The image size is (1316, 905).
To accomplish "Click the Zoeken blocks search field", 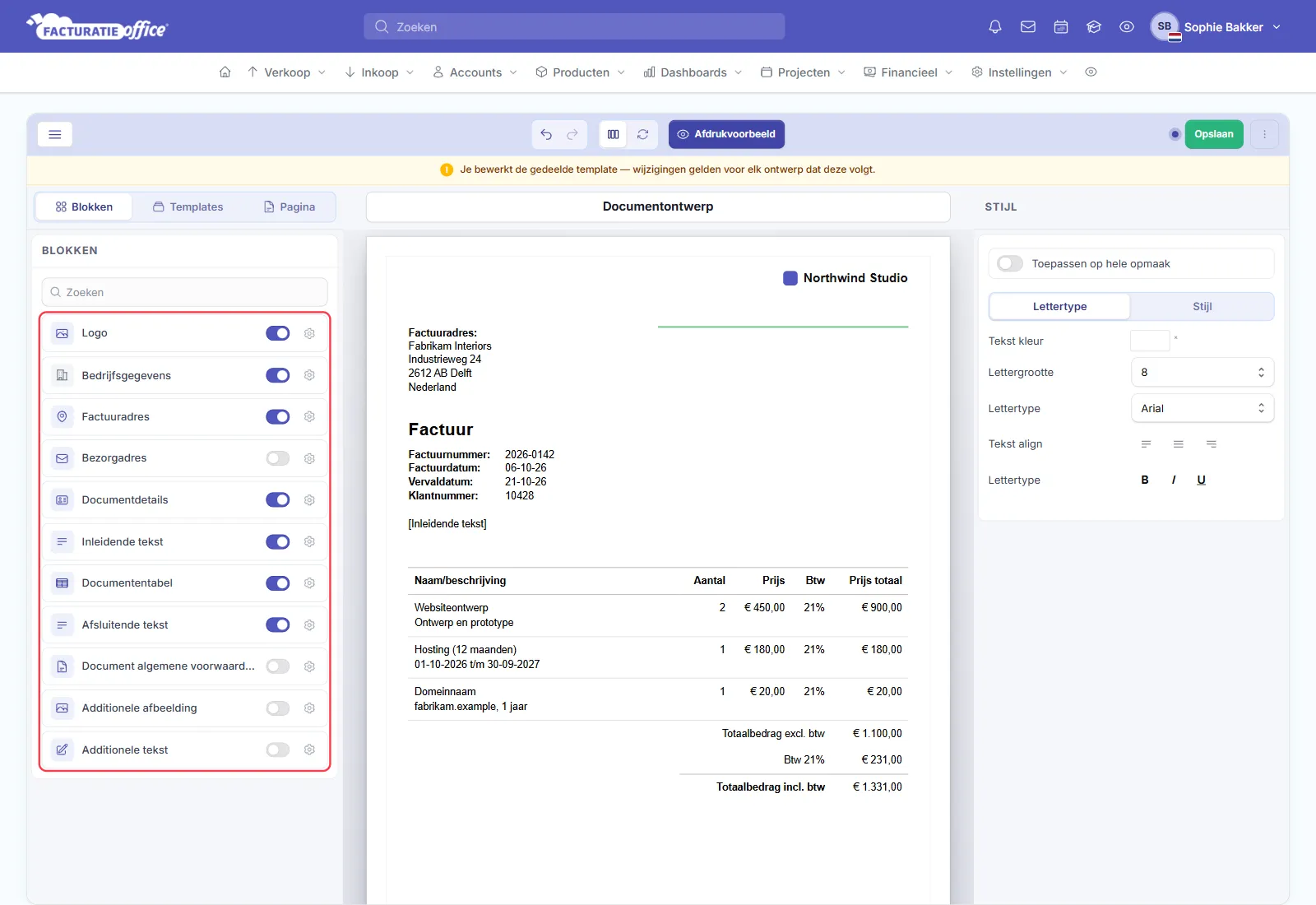I will click(185, 293).
